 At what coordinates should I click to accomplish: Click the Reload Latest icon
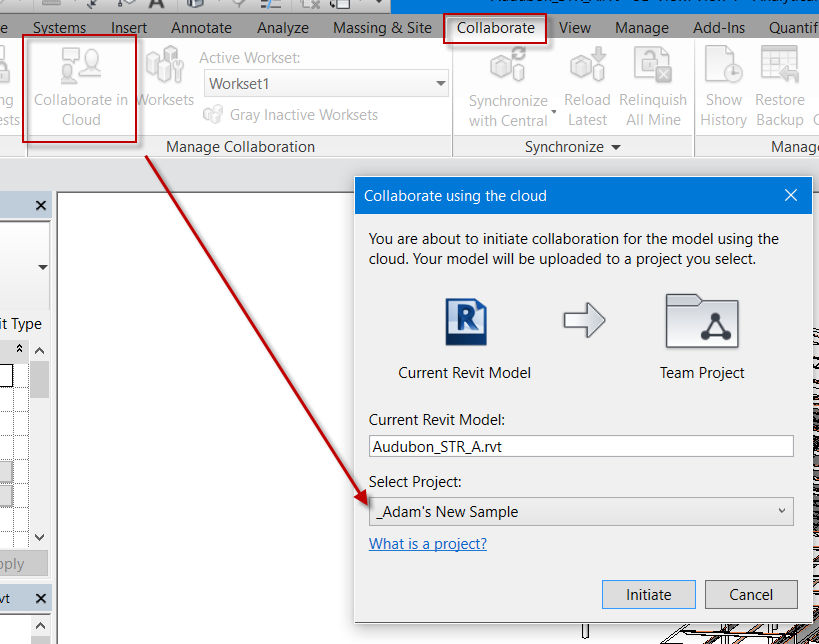588,64
